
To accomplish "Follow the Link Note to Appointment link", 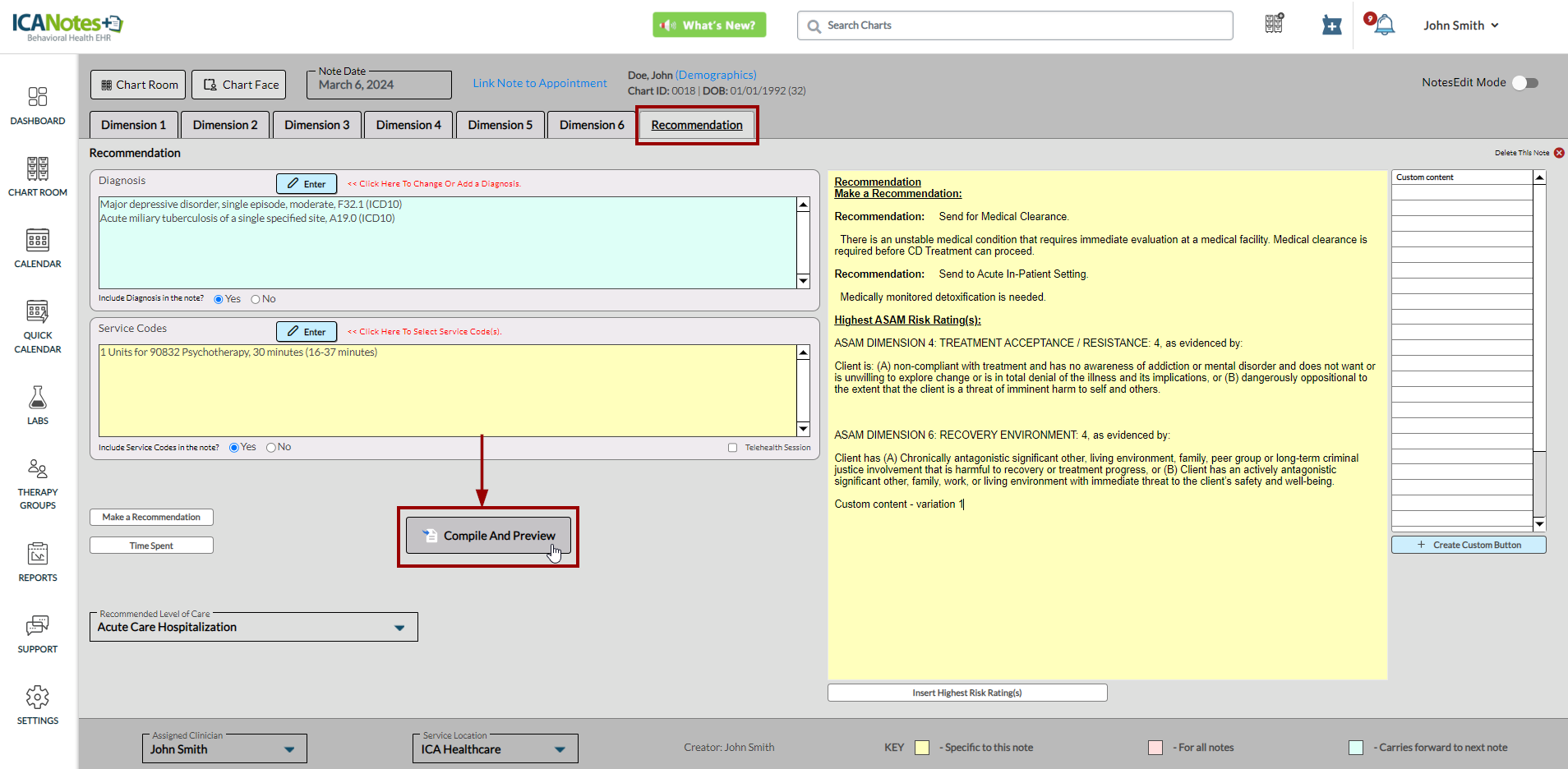I will click(x=540, y=83).
